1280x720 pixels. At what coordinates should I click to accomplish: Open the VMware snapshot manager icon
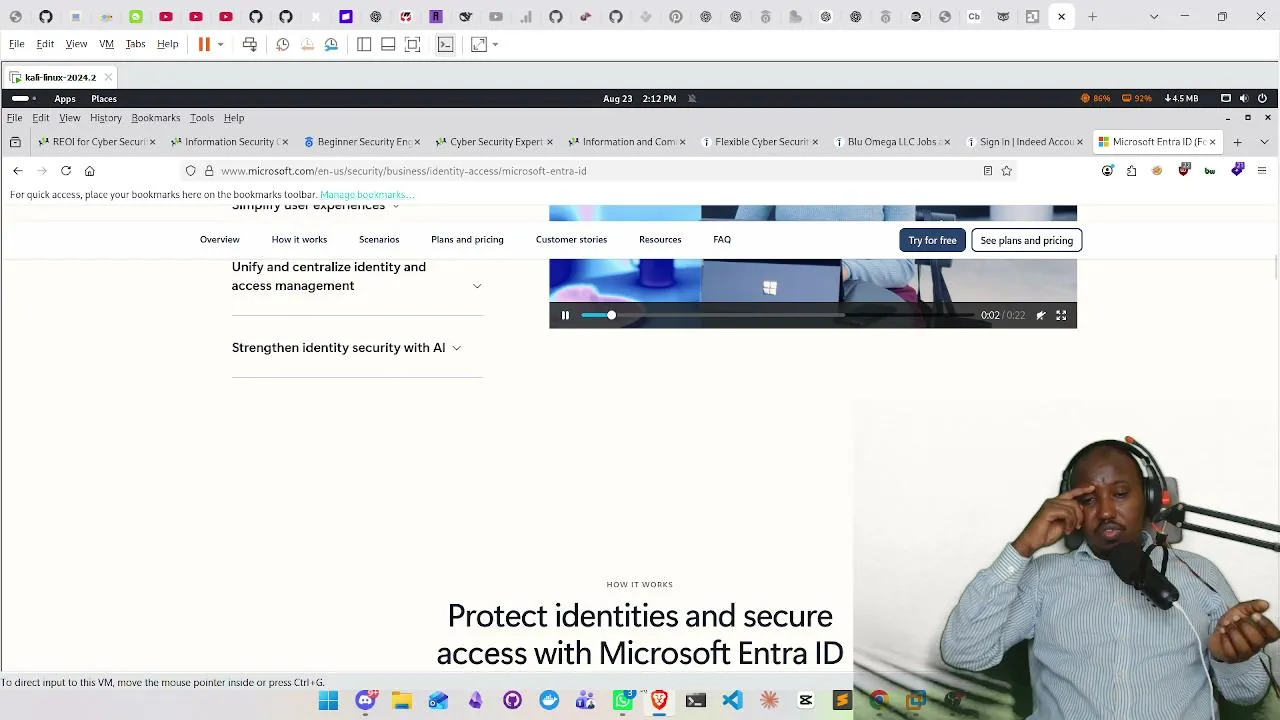tap(331, 44)
